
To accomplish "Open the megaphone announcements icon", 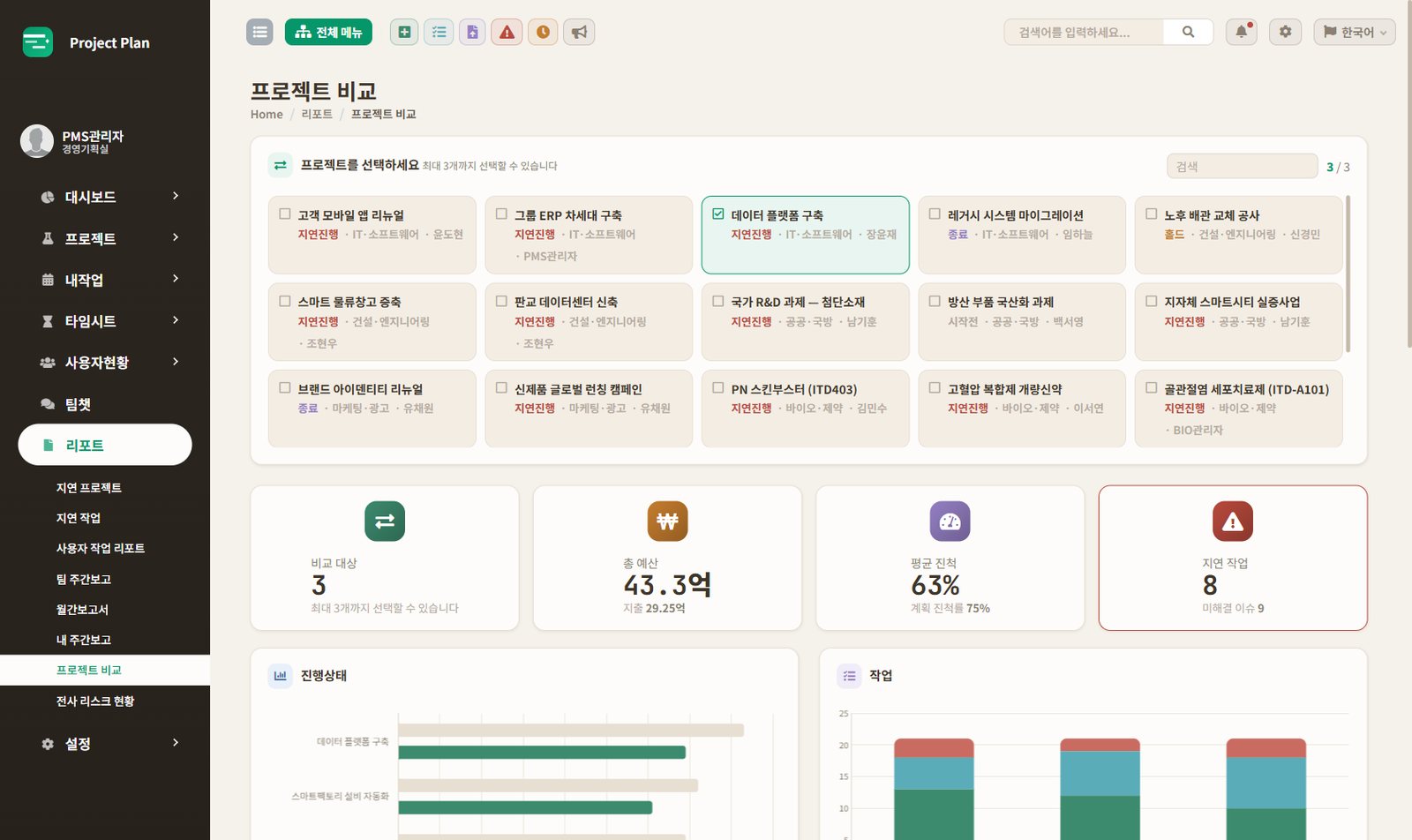I will [x=579, y=32].
